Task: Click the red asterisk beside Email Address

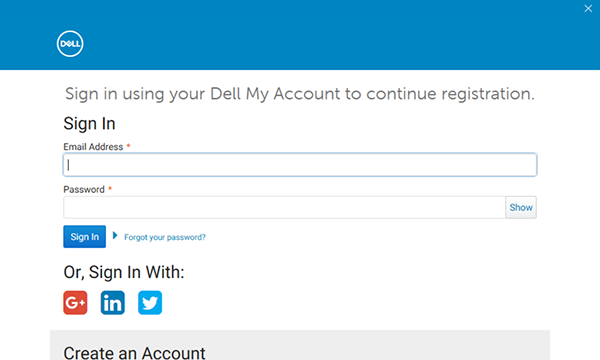Action: pos(129,146)
